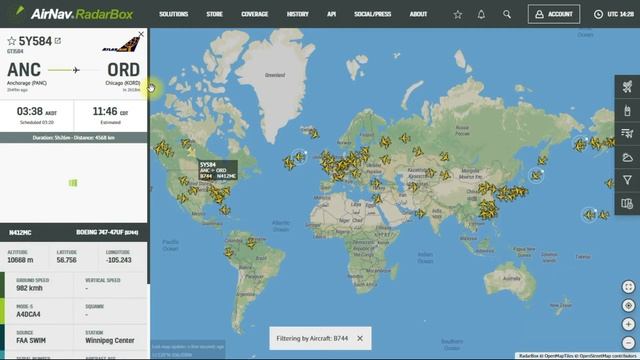The height and width of the screenshot is (360, 640).
Task: Click the Boeing 747-47UF aircraft type
Action: pos(107,232)
